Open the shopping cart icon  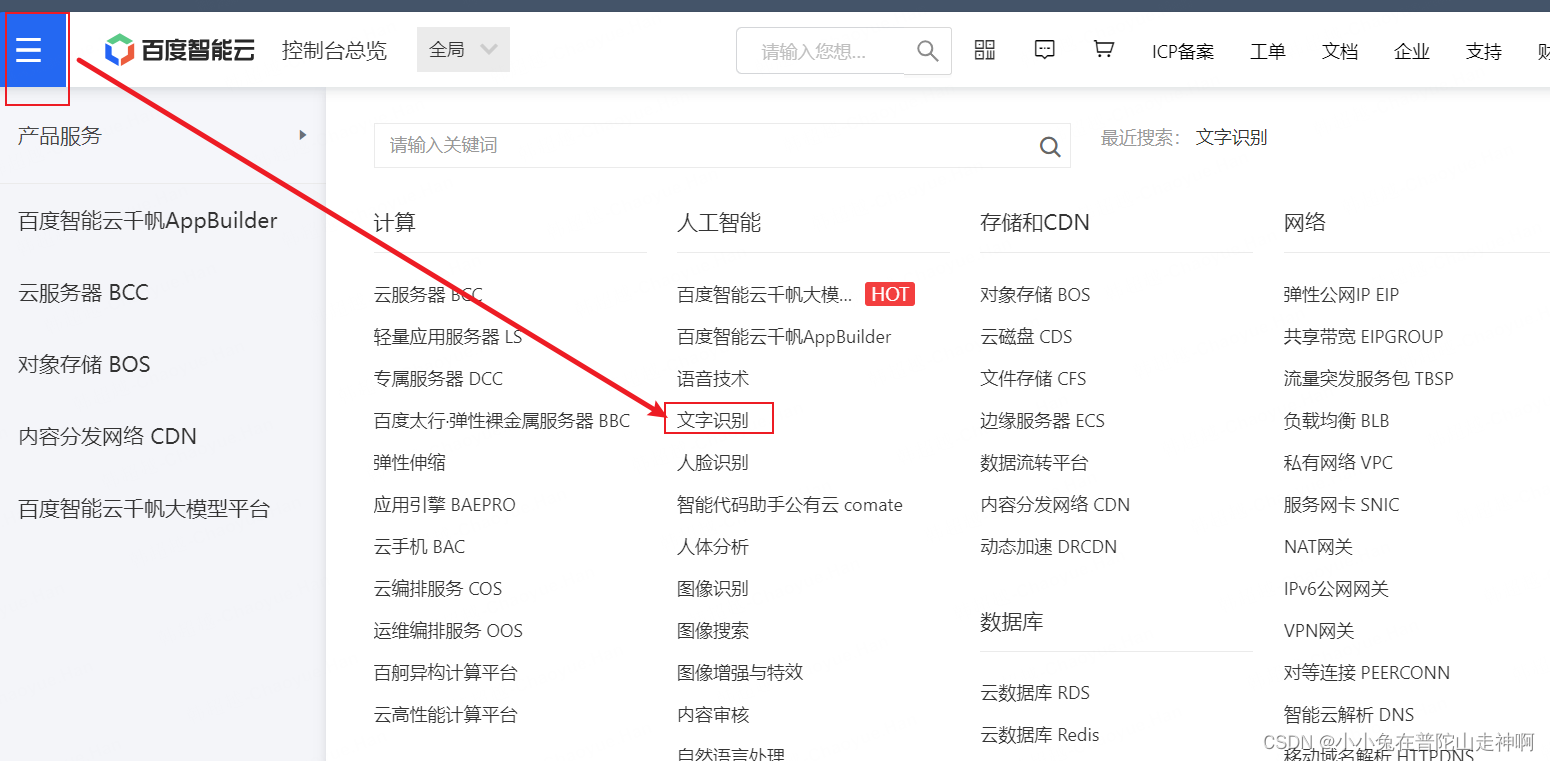[x=1104, y=50]
